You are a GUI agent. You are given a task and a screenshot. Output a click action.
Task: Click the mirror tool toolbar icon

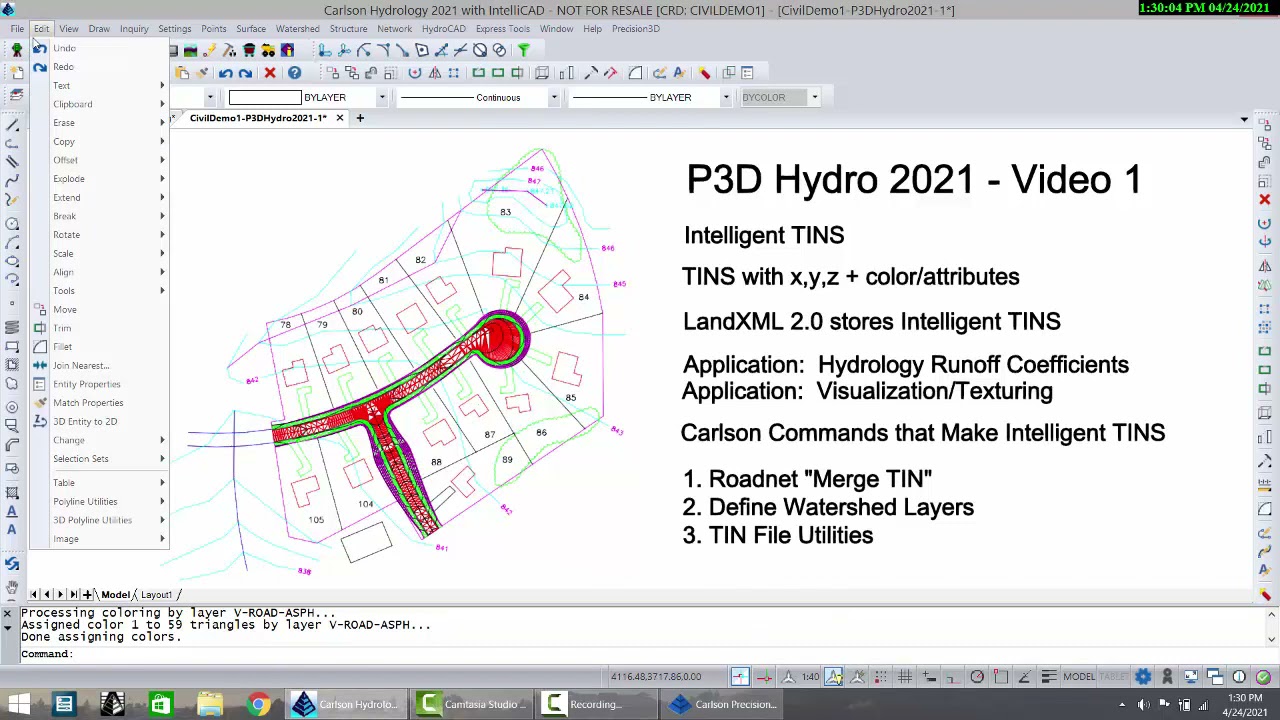point(435,73)
